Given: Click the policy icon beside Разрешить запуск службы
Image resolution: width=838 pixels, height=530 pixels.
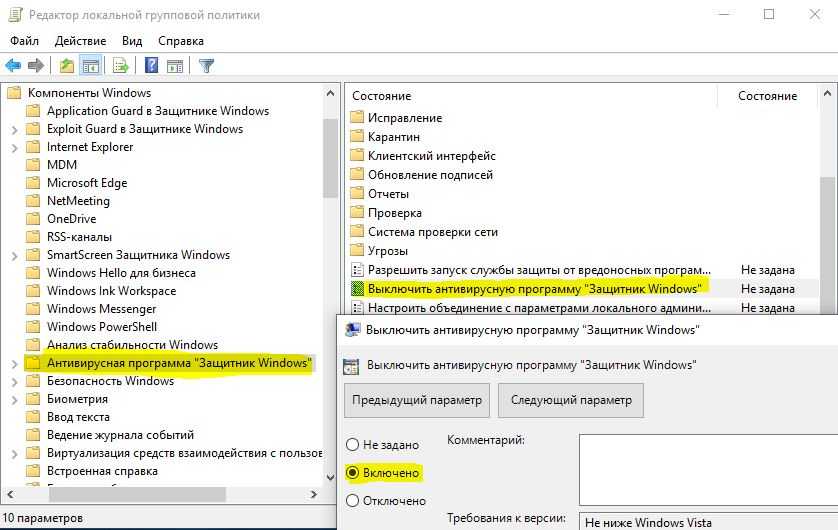Looking at the screenshot, I should (x=357, y=269).
